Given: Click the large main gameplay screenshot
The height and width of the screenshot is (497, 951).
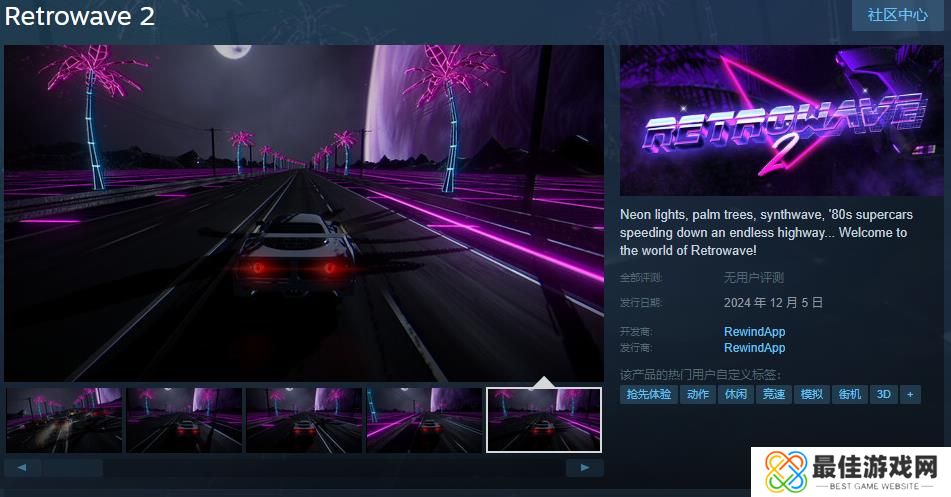Looking at the screenshot, I should pos(304,213).
